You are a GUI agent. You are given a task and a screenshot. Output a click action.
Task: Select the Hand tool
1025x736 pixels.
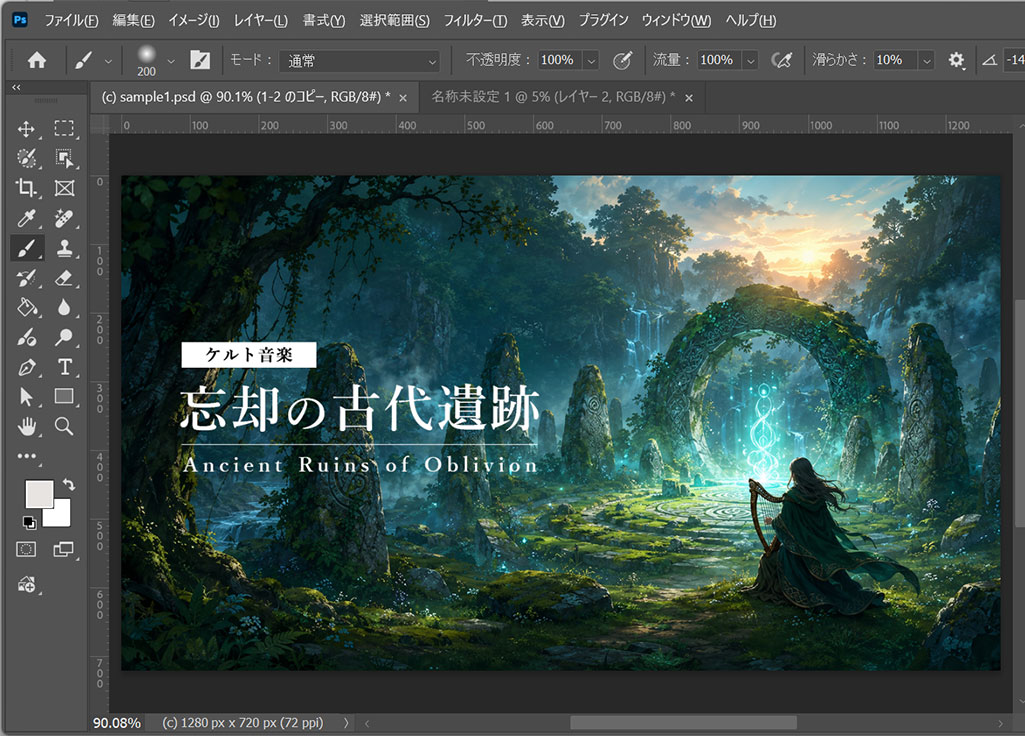click(x=26, y=427)
